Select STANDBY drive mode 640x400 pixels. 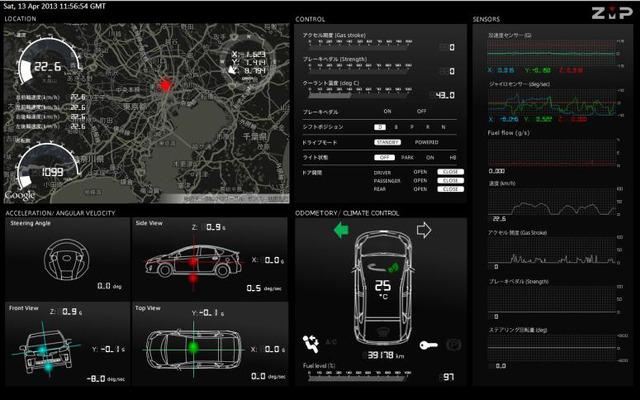387,142
